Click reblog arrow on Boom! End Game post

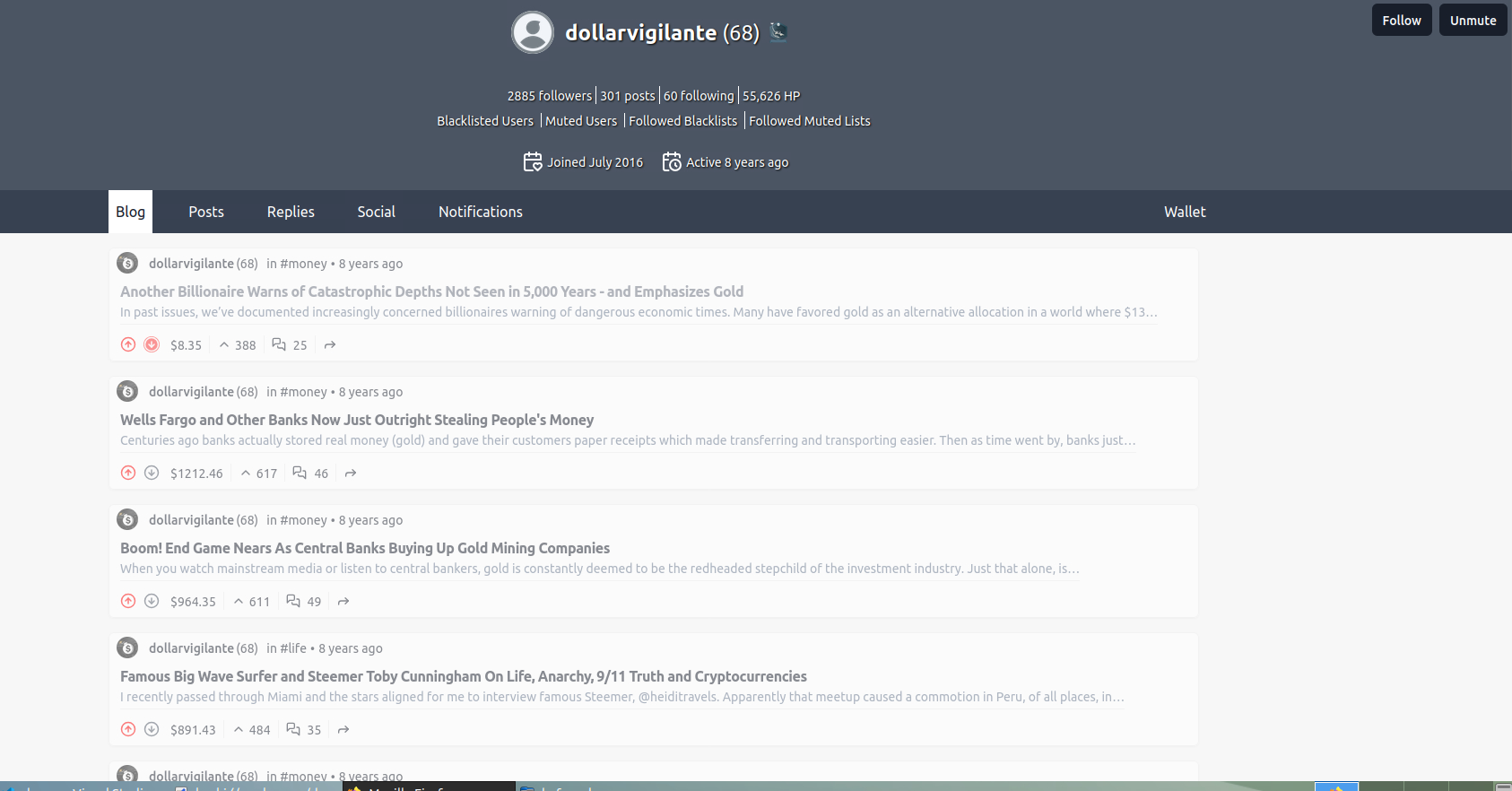click(x=343, y=602)
